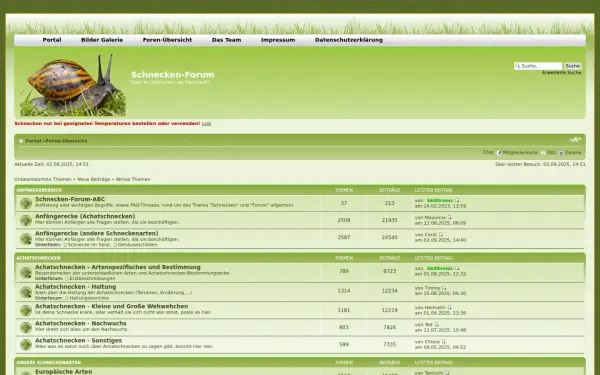
Task: Open Achatschnecken - Kleine und Große Wehwehchen
Action: click(111, 306)
